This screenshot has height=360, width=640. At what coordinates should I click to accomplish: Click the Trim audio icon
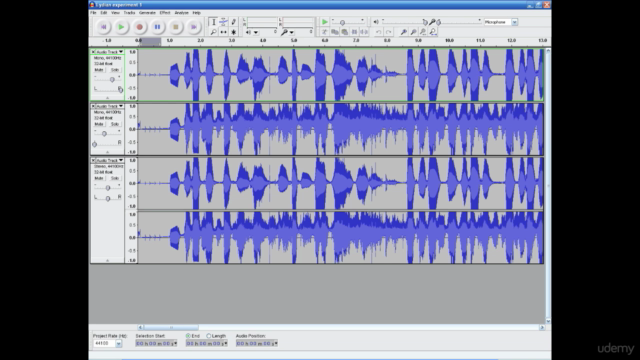click(354, 32)
